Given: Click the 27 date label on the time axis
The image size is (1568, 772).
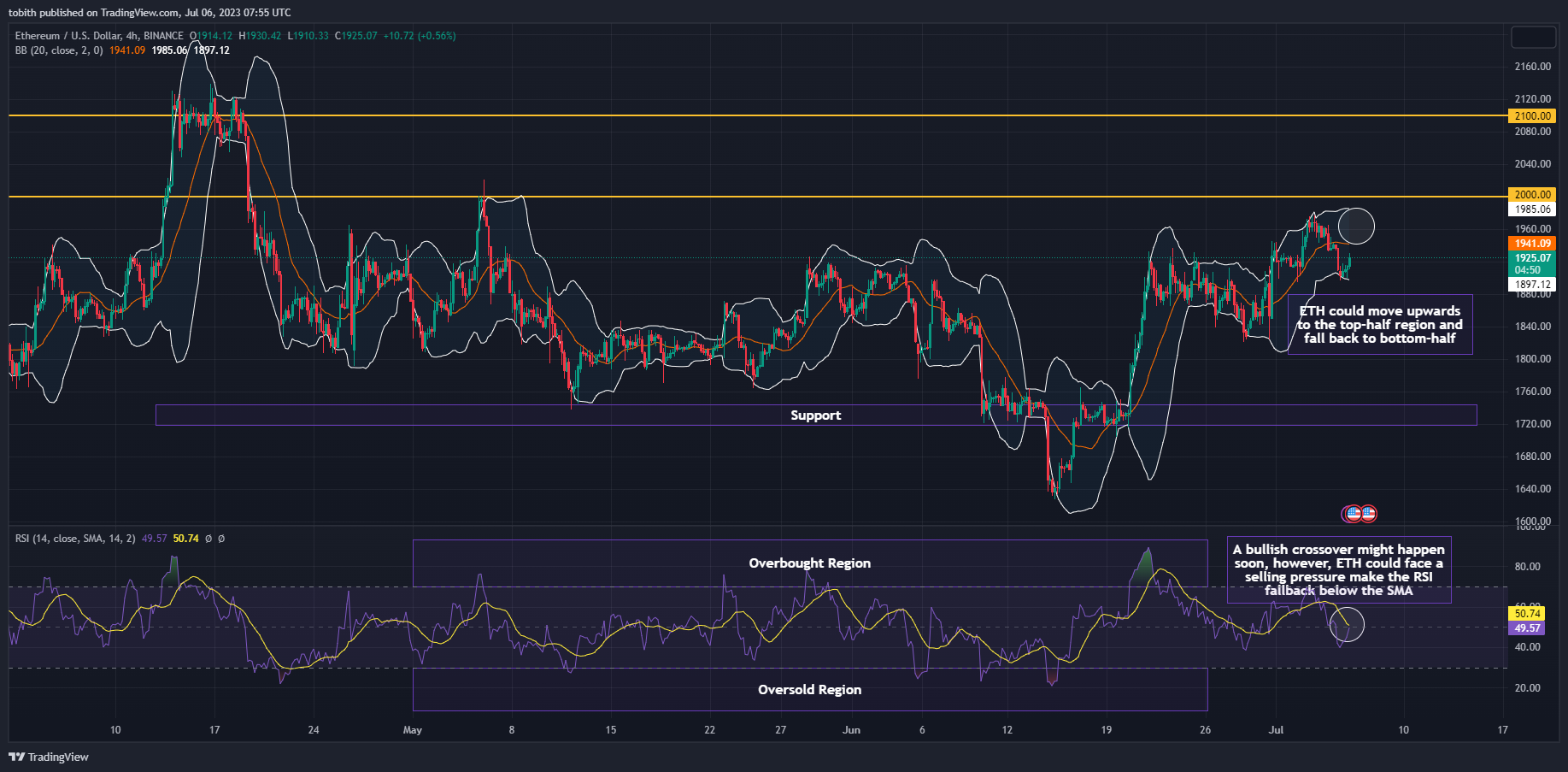Looking at the screenshot, I should (x=780, y=730).
